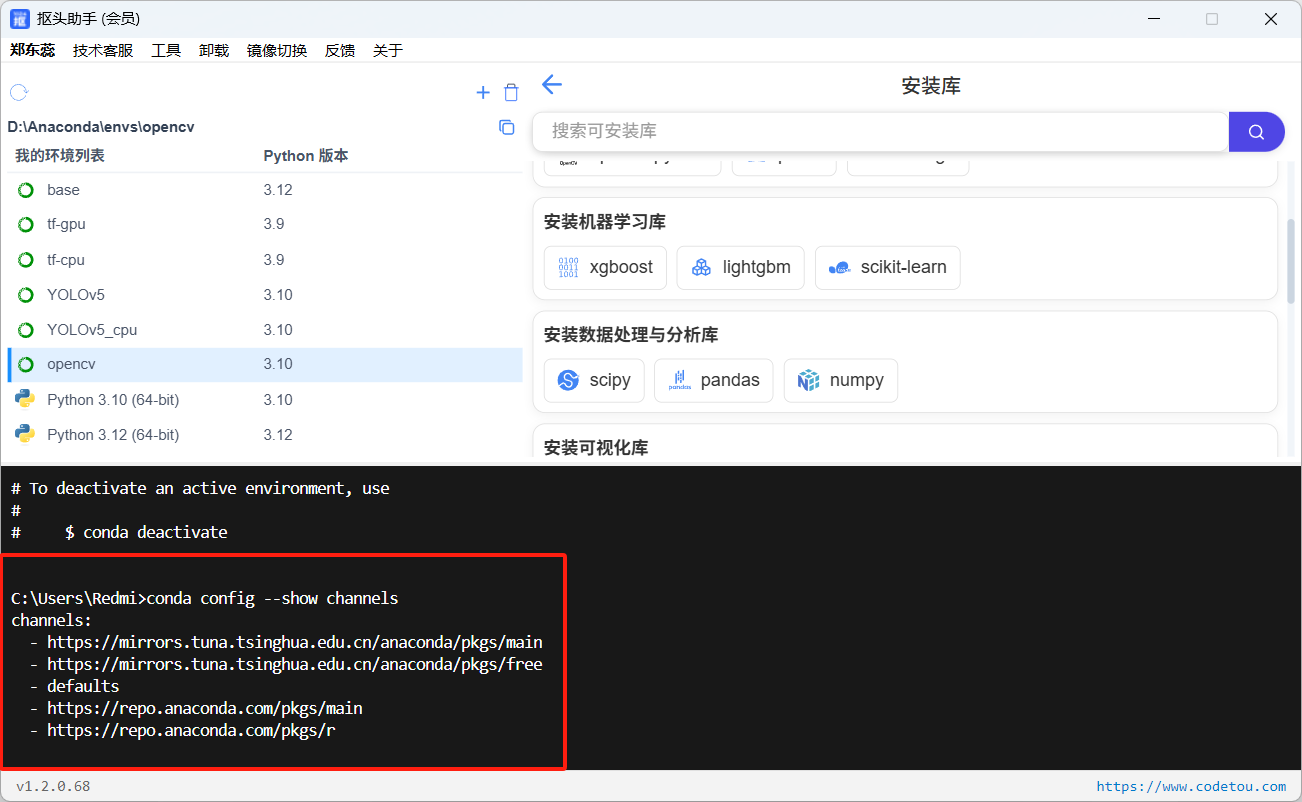Click Python logo beside Python 3.12 (64-bit)

tap(26, 434)
